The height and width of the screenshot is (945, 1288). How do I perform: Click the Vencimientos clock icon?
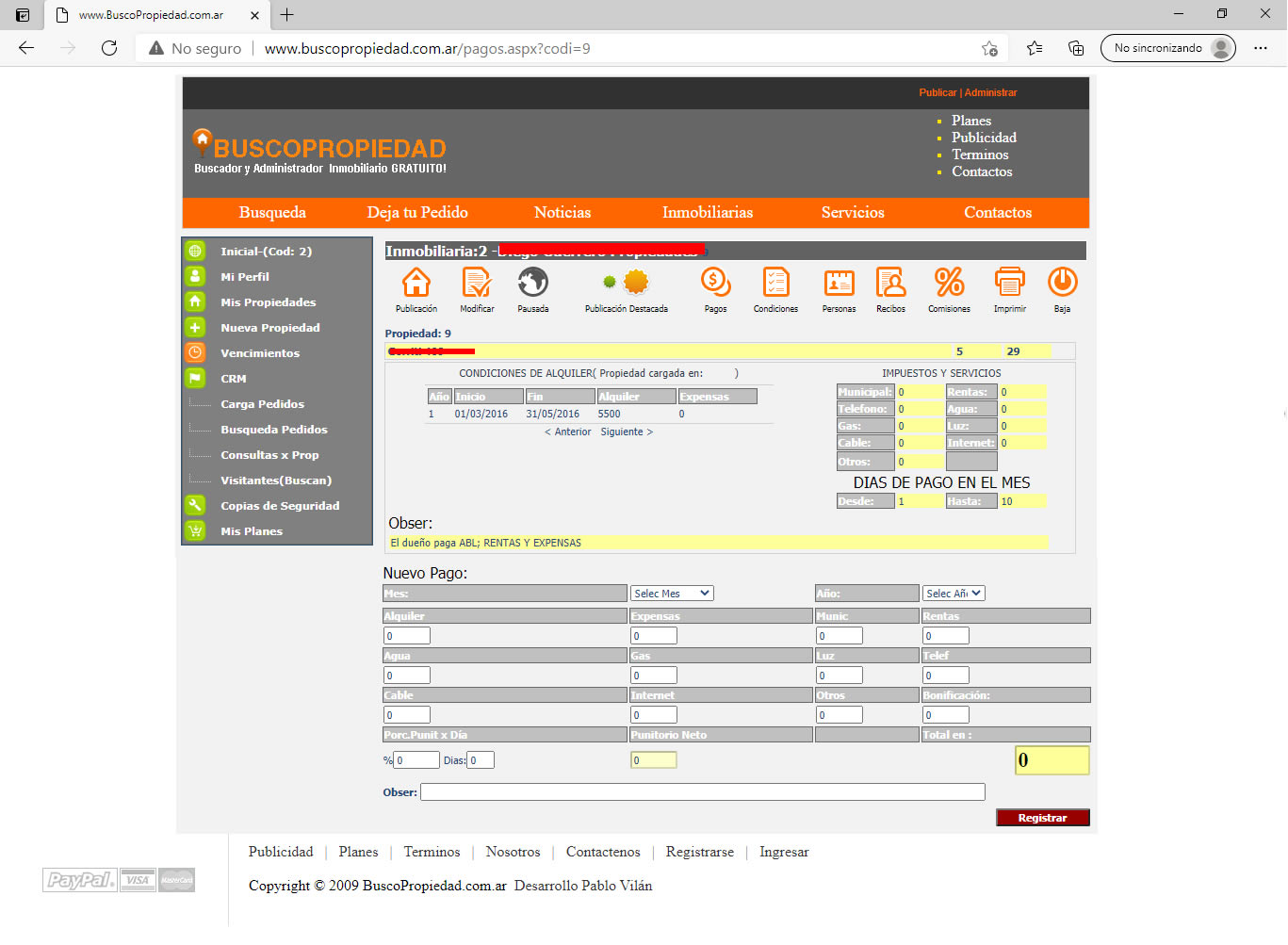pyautogui.click(x=195, y=352)
